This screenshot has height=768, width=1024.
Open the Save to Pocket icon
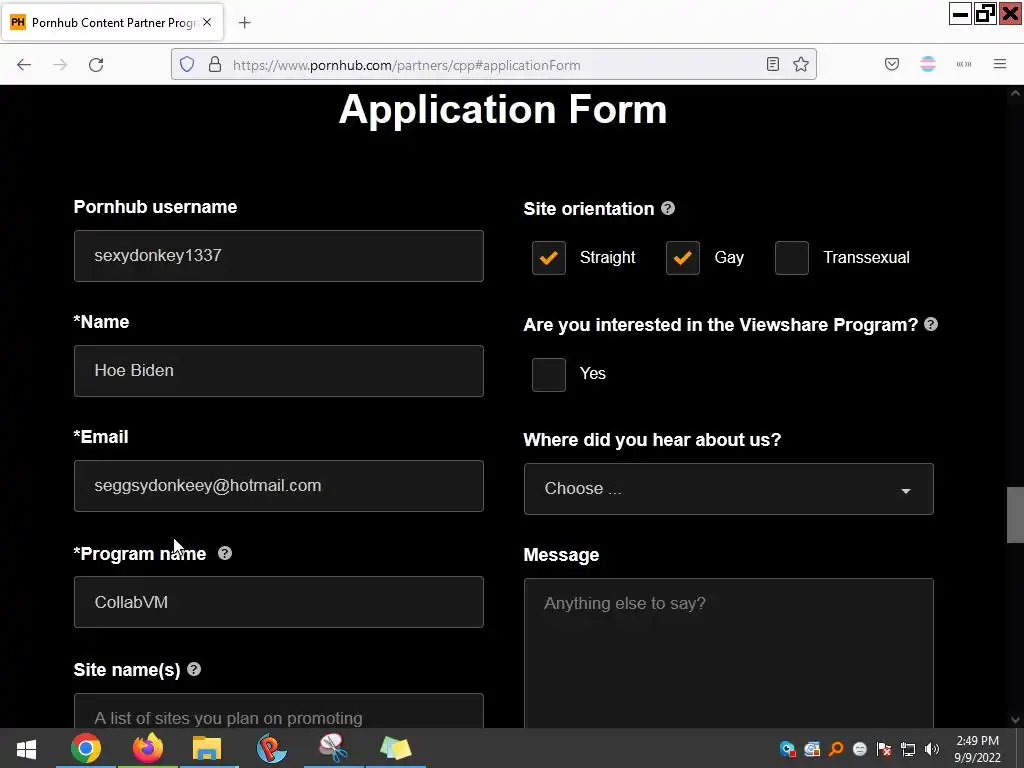coord(891,64)
